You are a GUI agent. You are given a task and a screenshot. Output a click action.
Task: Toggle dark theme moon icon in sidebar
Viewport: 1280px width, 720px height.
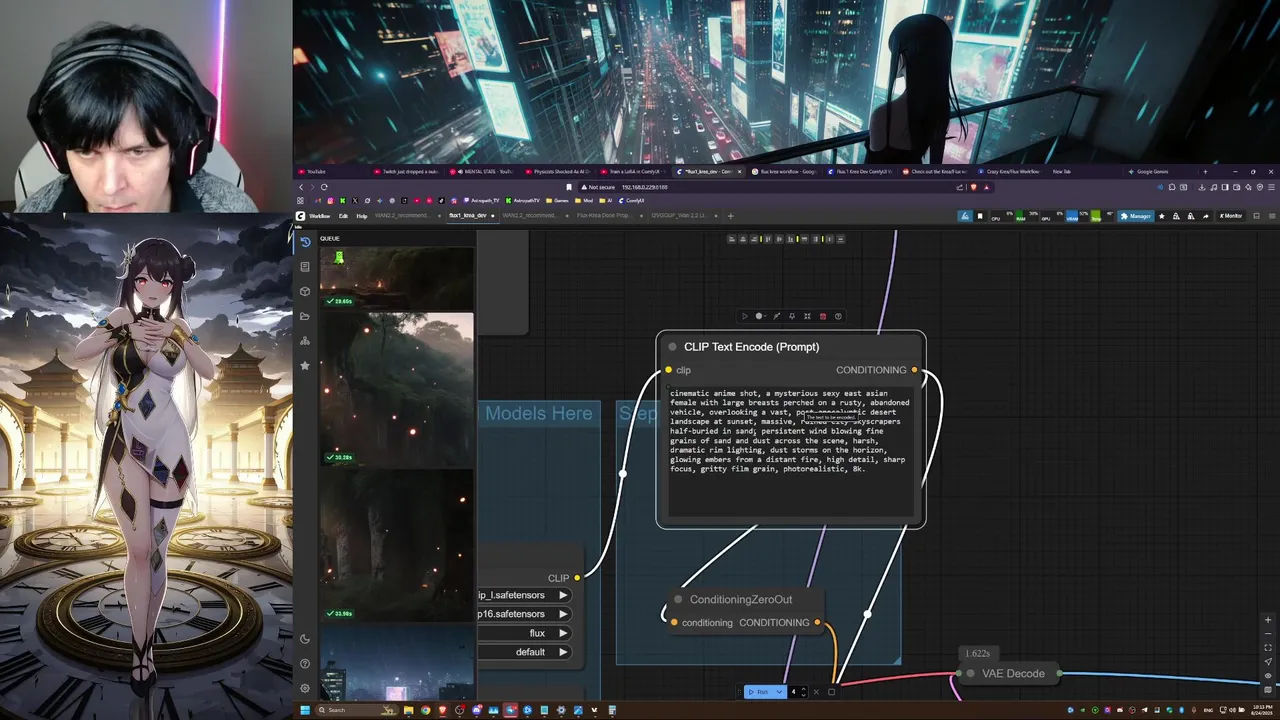point(305,639)
